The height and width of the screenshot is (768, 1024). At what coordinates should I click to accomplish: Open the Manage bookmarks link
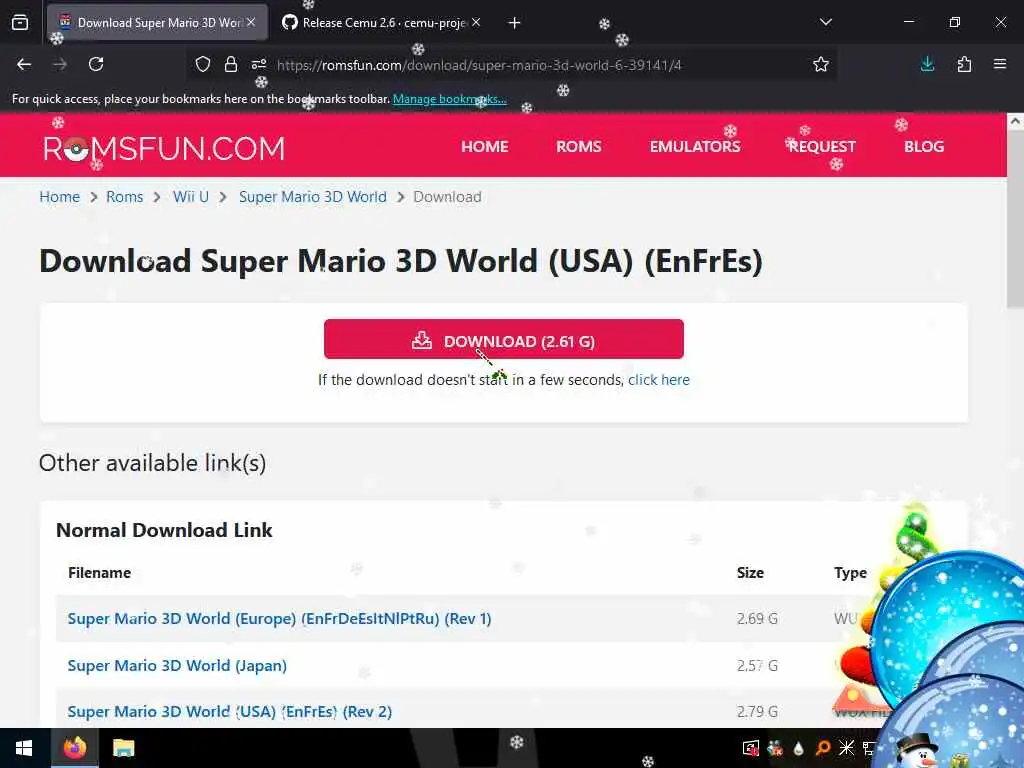click(x=449, y=99)
